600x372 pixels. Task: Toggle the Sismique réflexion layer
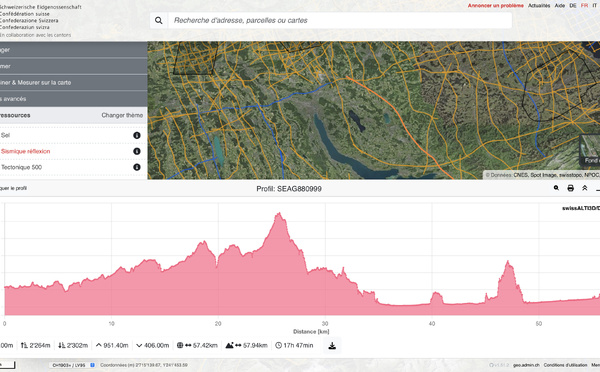pos(25,151)
